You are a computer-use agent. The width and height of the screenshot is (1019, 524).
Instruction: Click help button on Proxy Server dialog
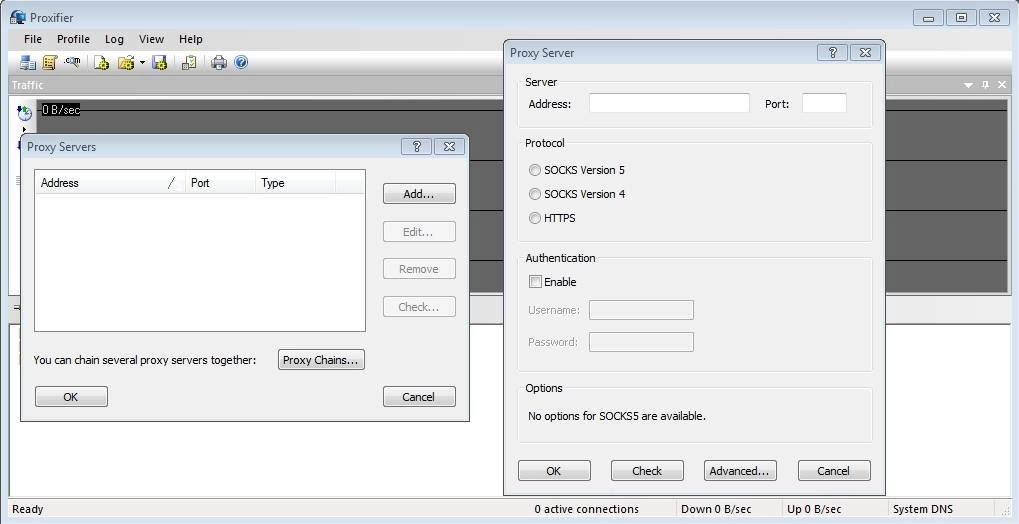[832, 53]
